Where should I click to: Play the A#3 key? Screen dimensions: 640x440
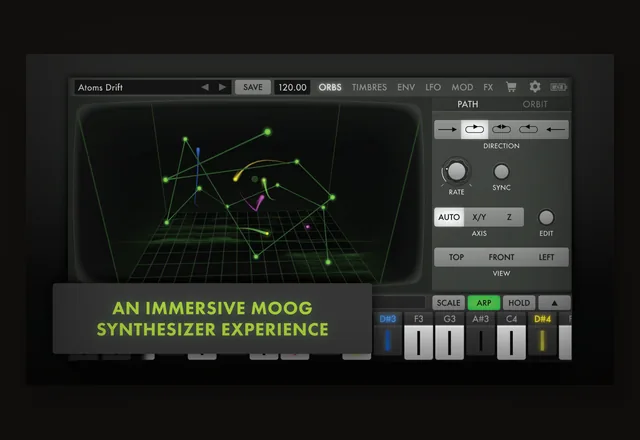tap(480, 336)
